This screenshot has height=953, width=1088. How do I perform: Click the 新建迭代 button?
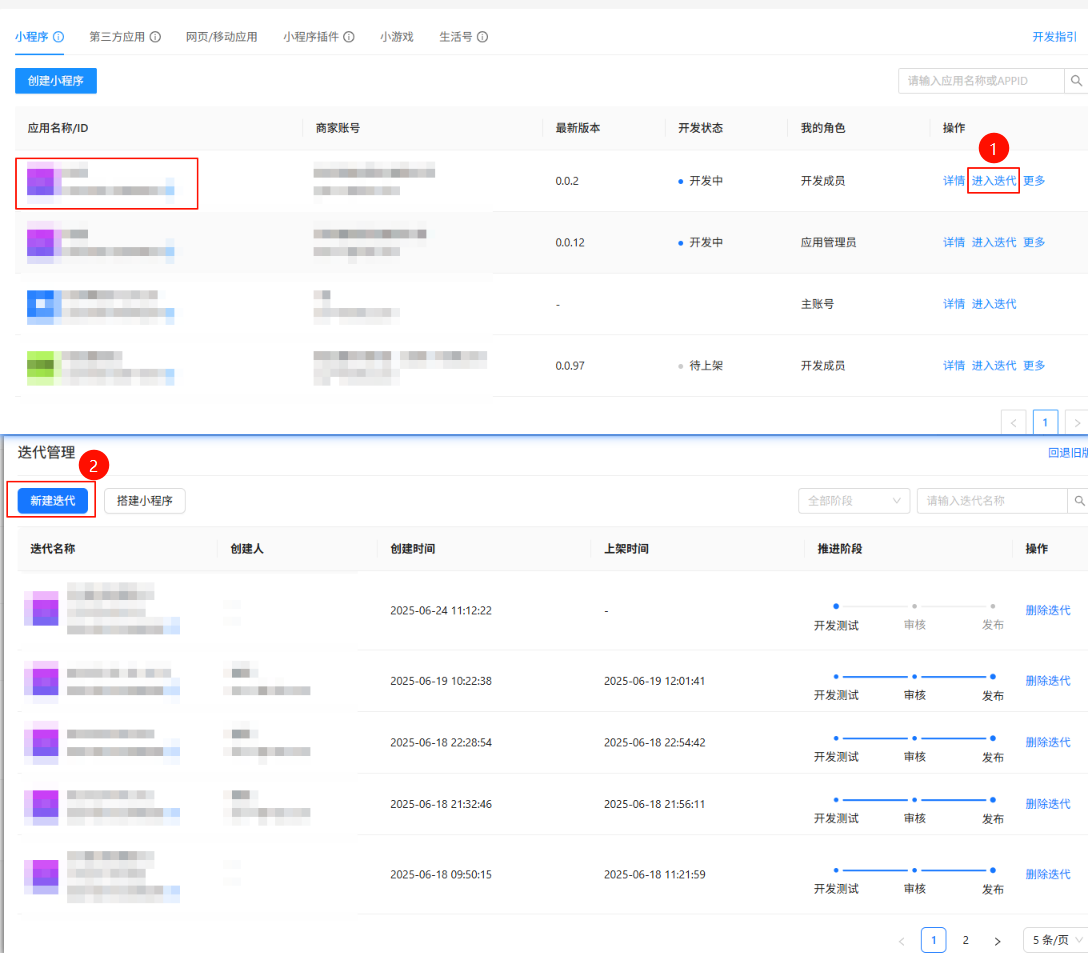click(52, 500)
